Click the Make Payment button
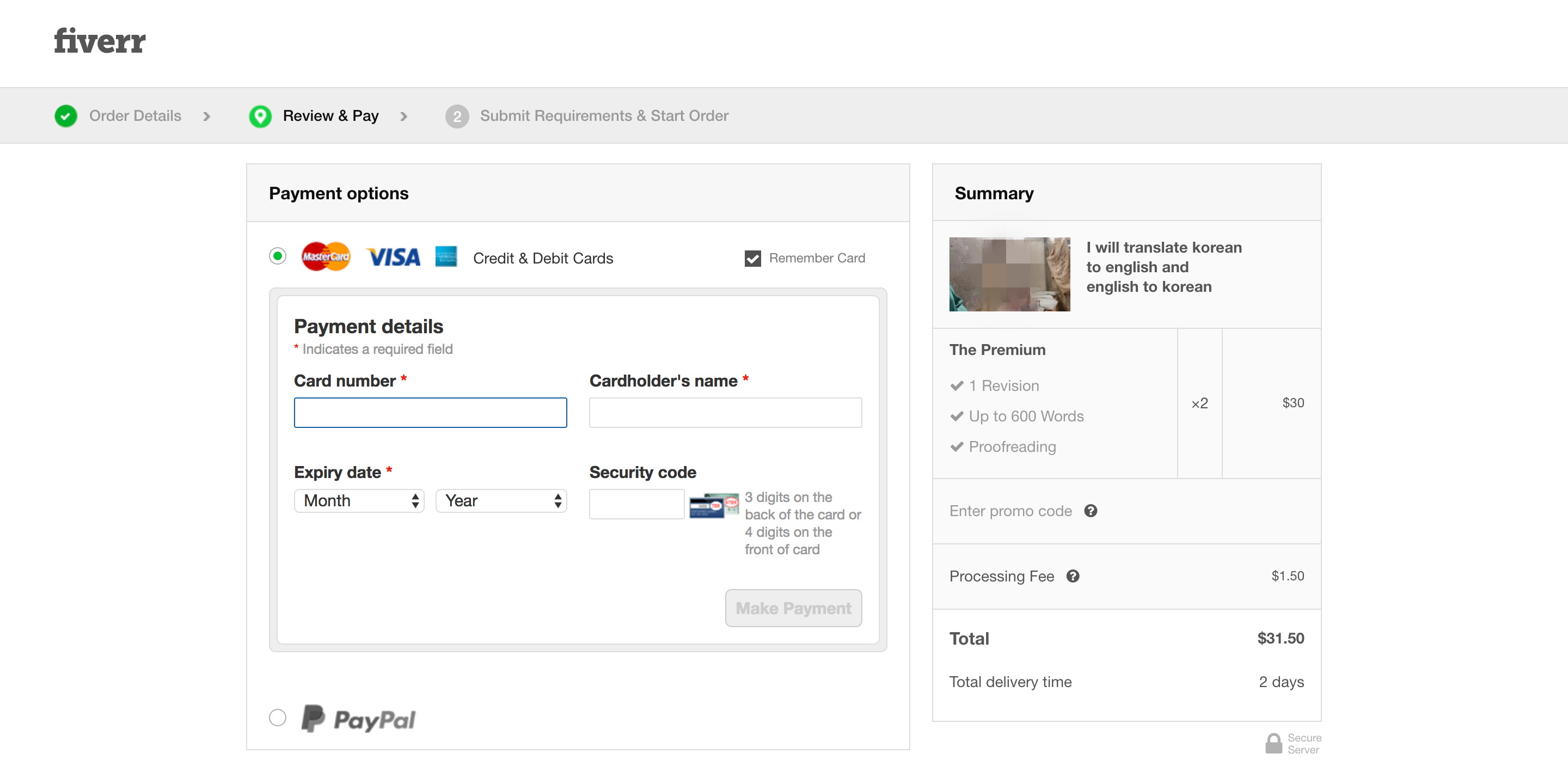Viewport: 1568px width, 772px height. point(793,608)
